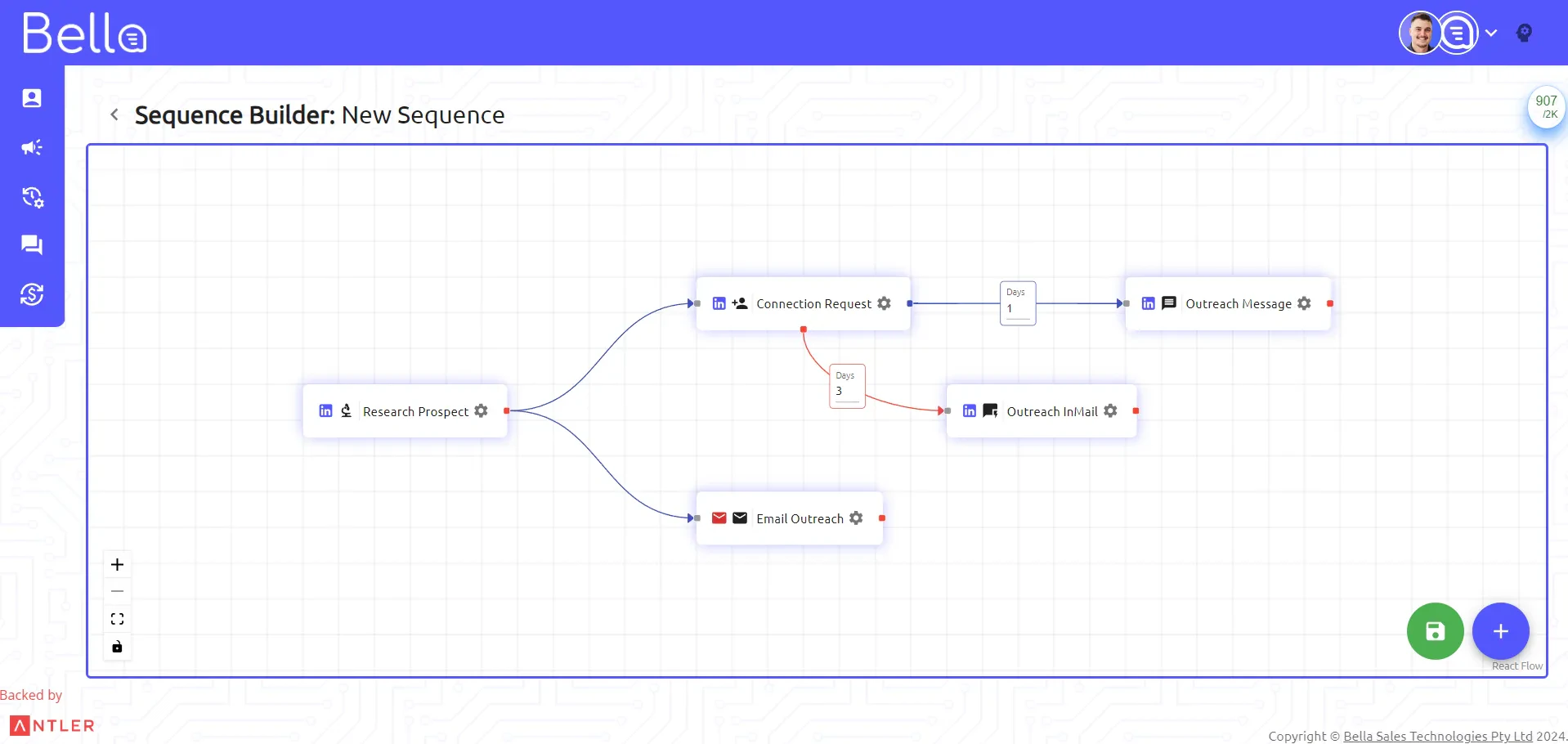The height and width of the screenshot is (744, 1568).
Task: Save the sequence with the green button
Action: tap(1434, 630)
